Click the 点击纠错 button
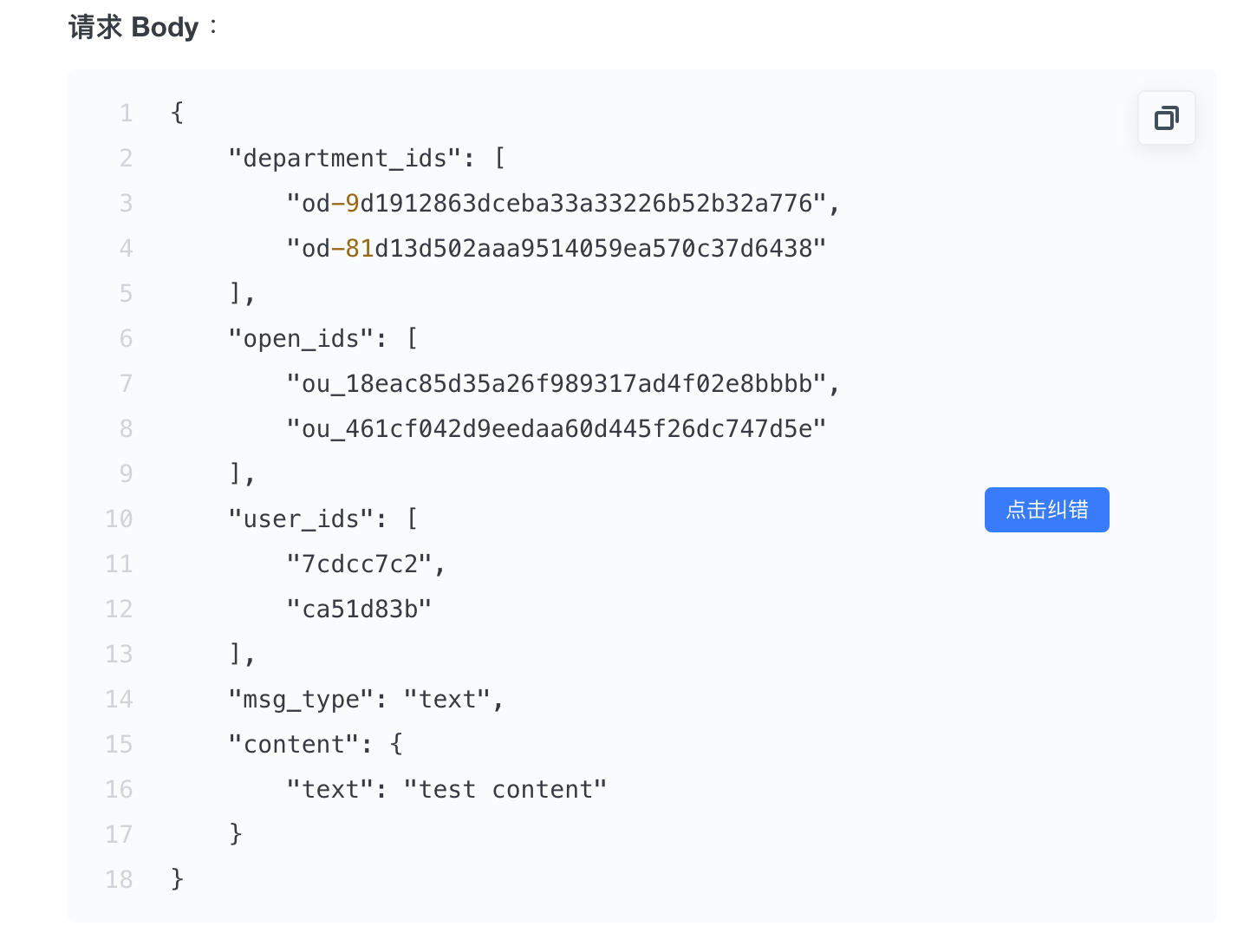1250x952 pixels. (1046, 510)
